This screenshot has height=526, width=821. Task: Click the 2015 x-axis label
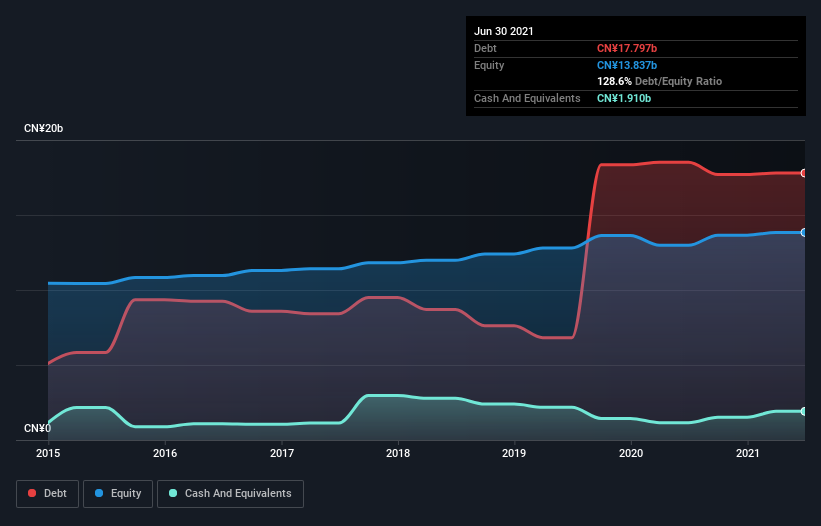48,453
